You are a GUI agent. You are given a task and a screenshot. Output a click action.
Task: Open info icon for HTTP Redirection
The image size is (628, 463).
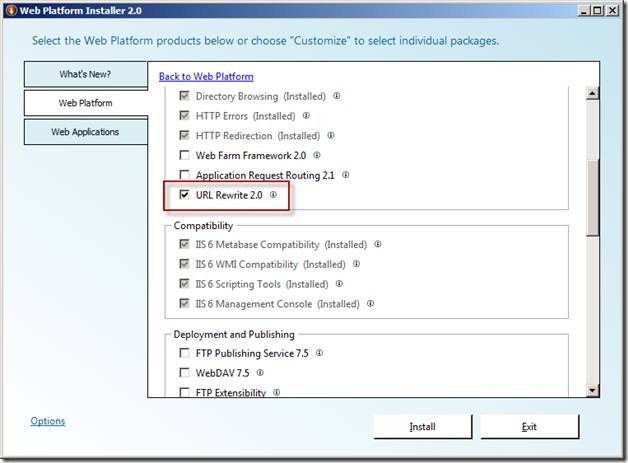(330, 135)
